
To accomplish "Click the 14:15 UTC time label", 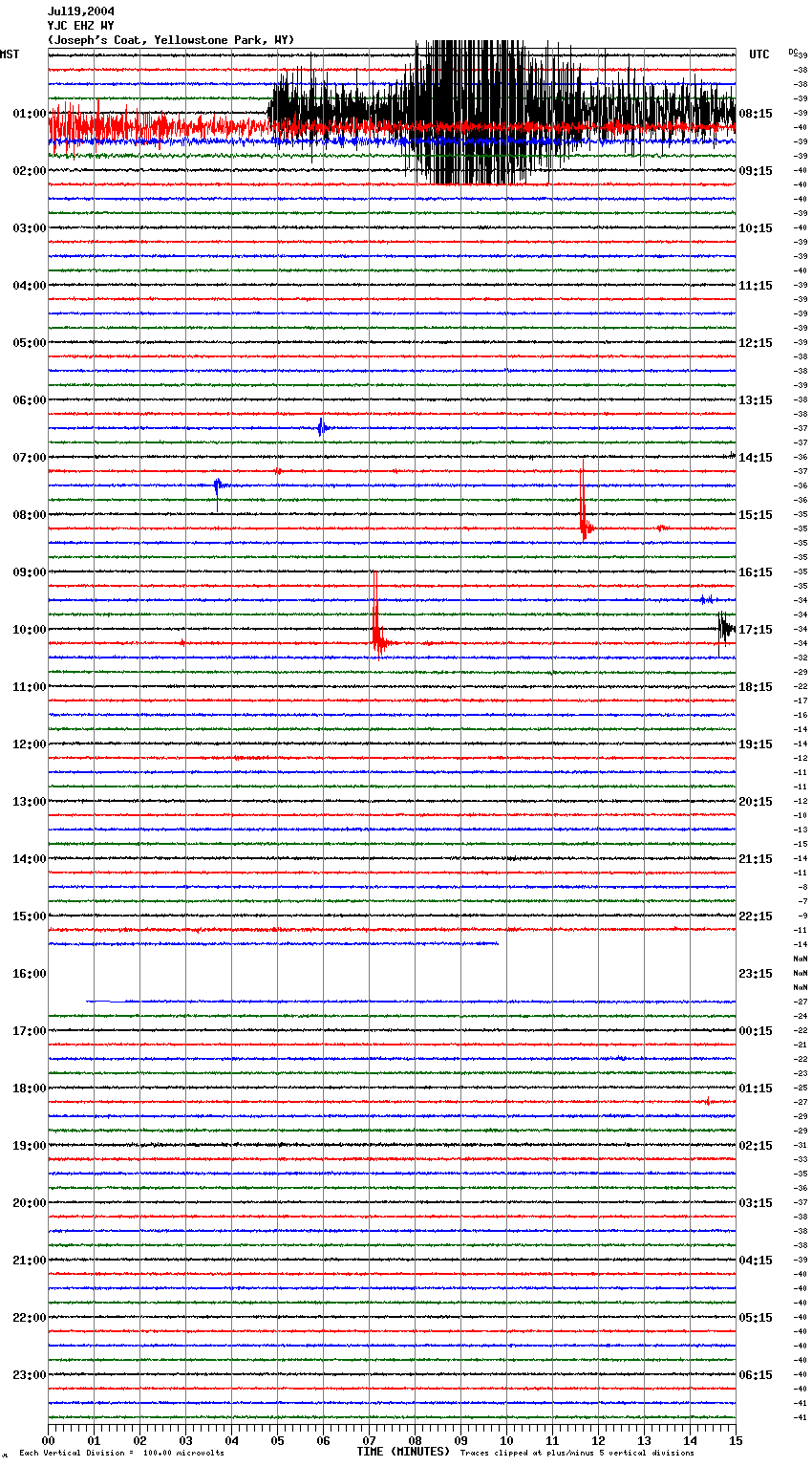I will click(756, 458).
